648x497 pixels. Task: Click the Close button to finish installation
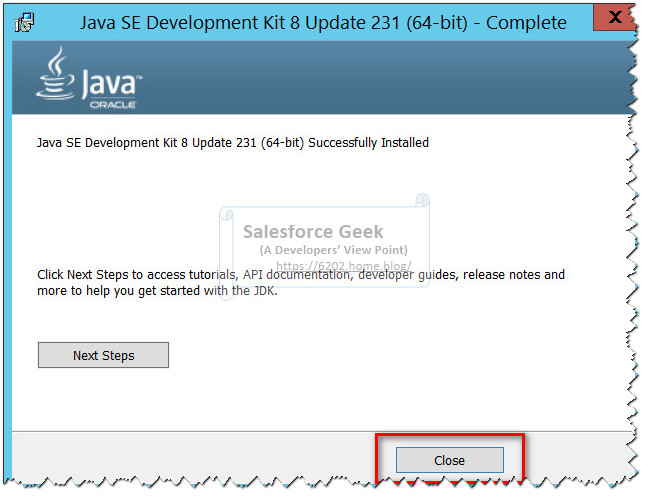pos(450,460)
